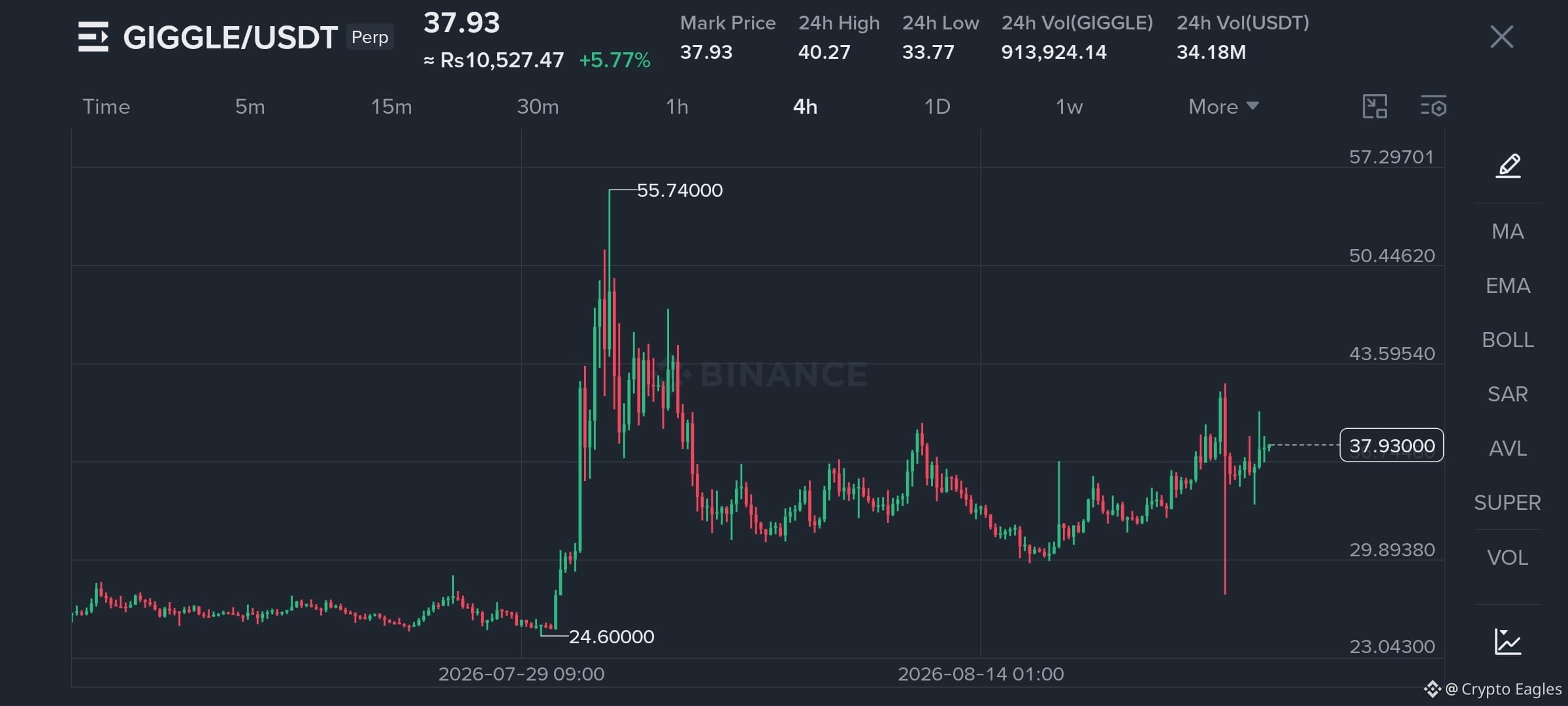Toggle the SAR indicator
Image resolution: width=1568 pixels, height=706 pixels.
click(1508, 394)
